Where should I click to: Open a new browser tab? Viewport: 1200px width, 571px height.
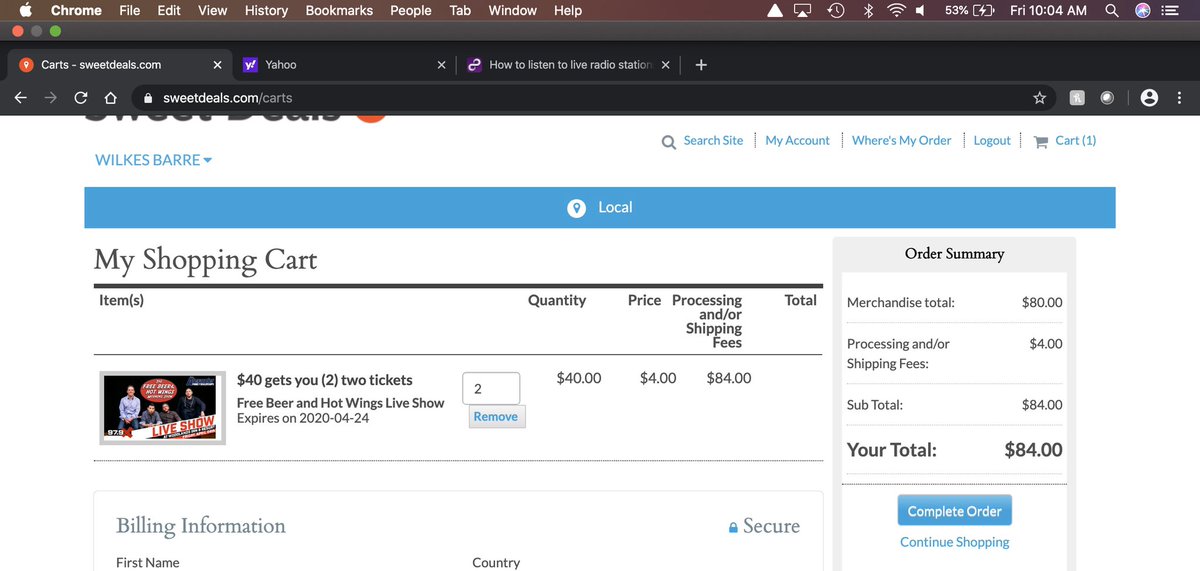click(x=701, y=65)
